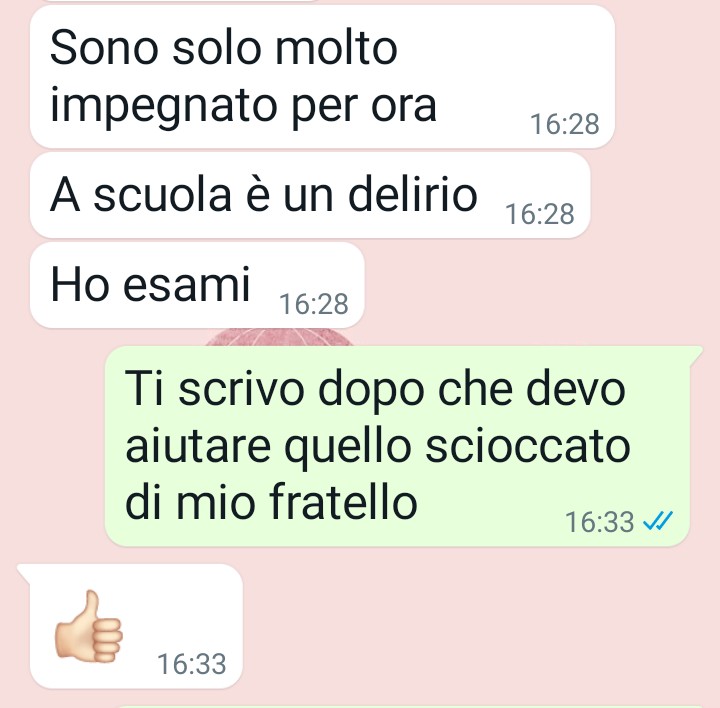Tap the thumbs up message bubble
The image size is (720, 708).
click(136, 626)
